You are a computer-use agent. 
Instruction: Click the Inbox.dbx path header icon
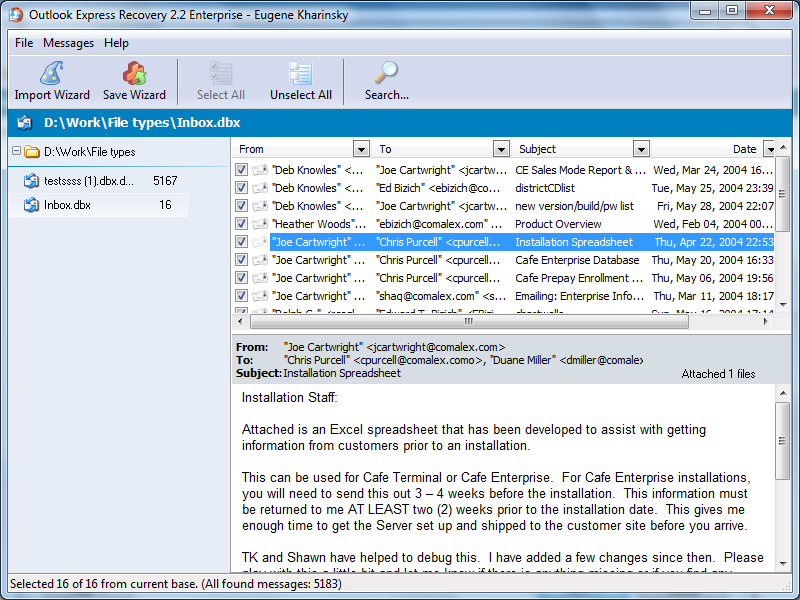24,123
